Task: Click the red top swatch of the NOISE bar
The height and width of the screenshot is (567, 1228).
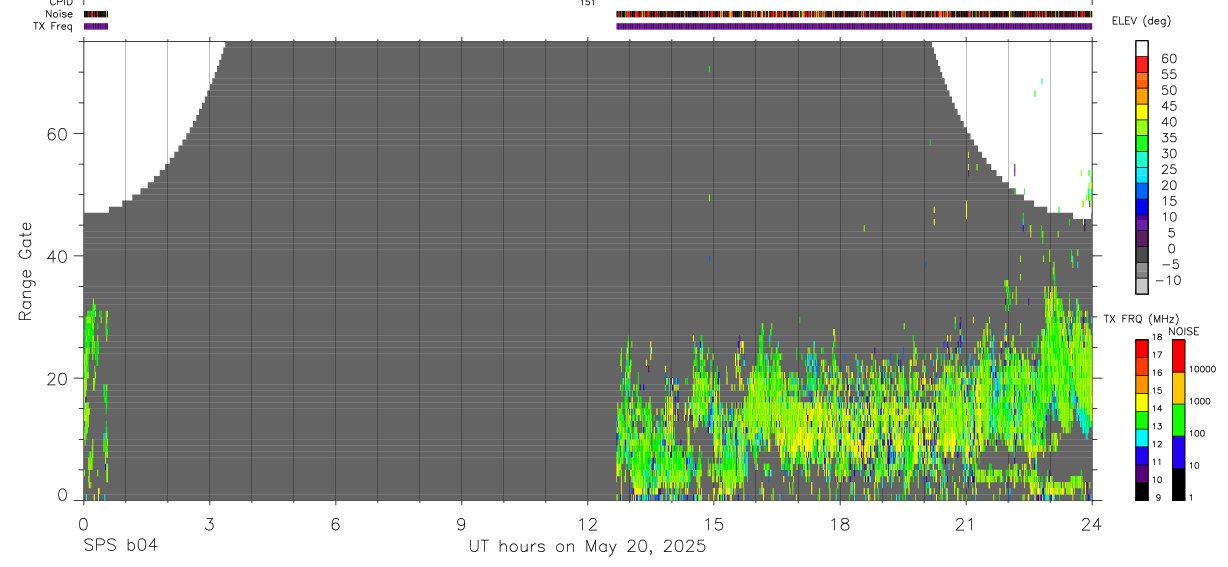Action: pos(1178,355)
